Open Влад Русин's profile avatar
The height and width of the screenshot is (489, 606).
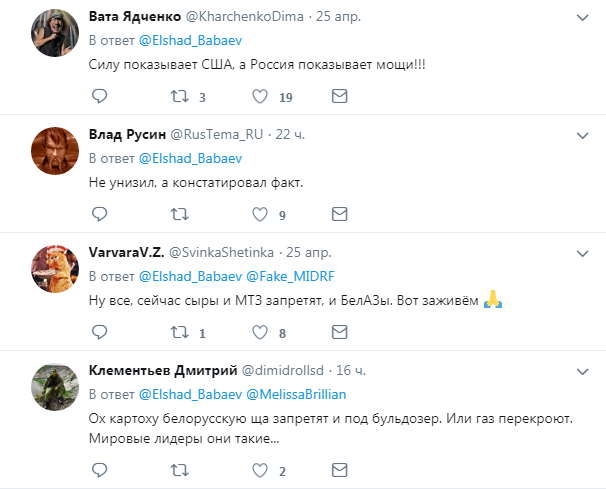point(50,152)
